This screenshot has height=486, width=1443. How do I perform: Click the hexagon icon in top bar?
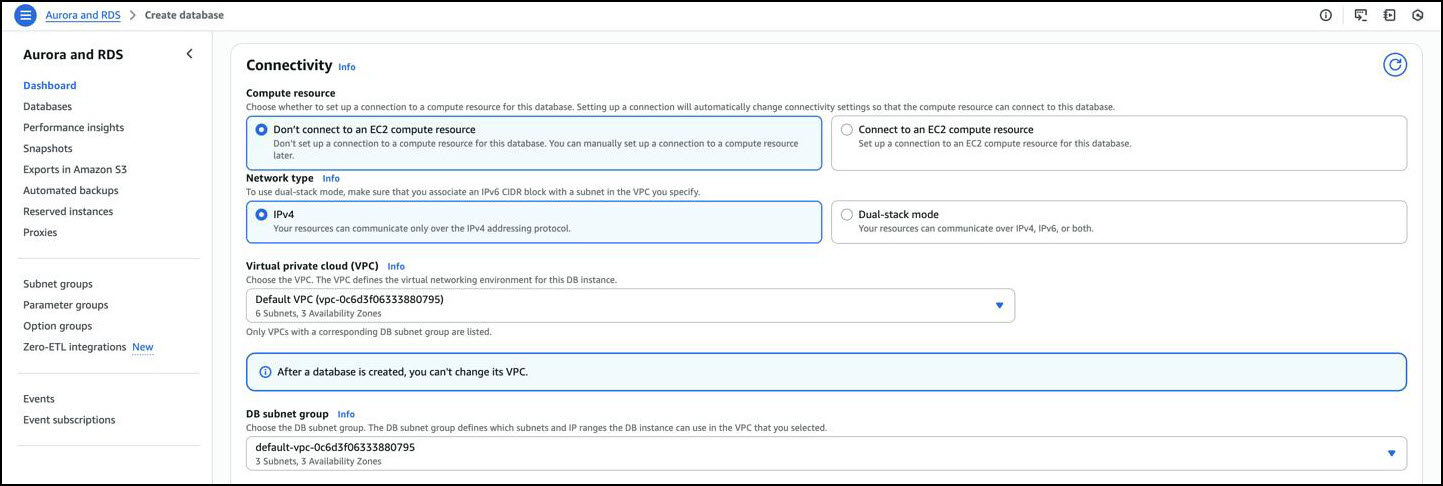[1417, 15]
